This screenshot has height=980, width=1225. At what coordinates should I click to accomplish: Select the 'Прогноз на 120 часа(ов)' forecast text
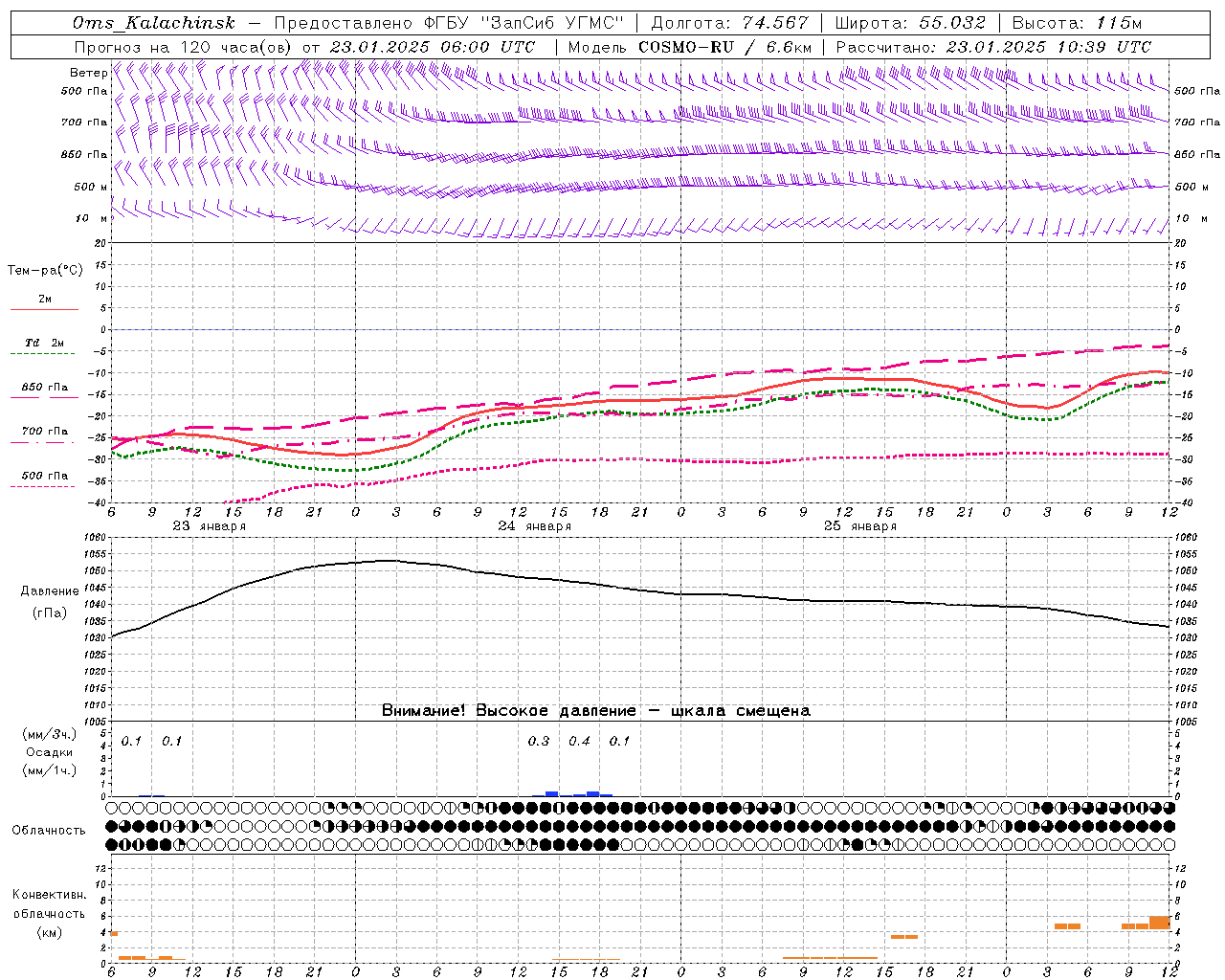(x=185, y=47)
